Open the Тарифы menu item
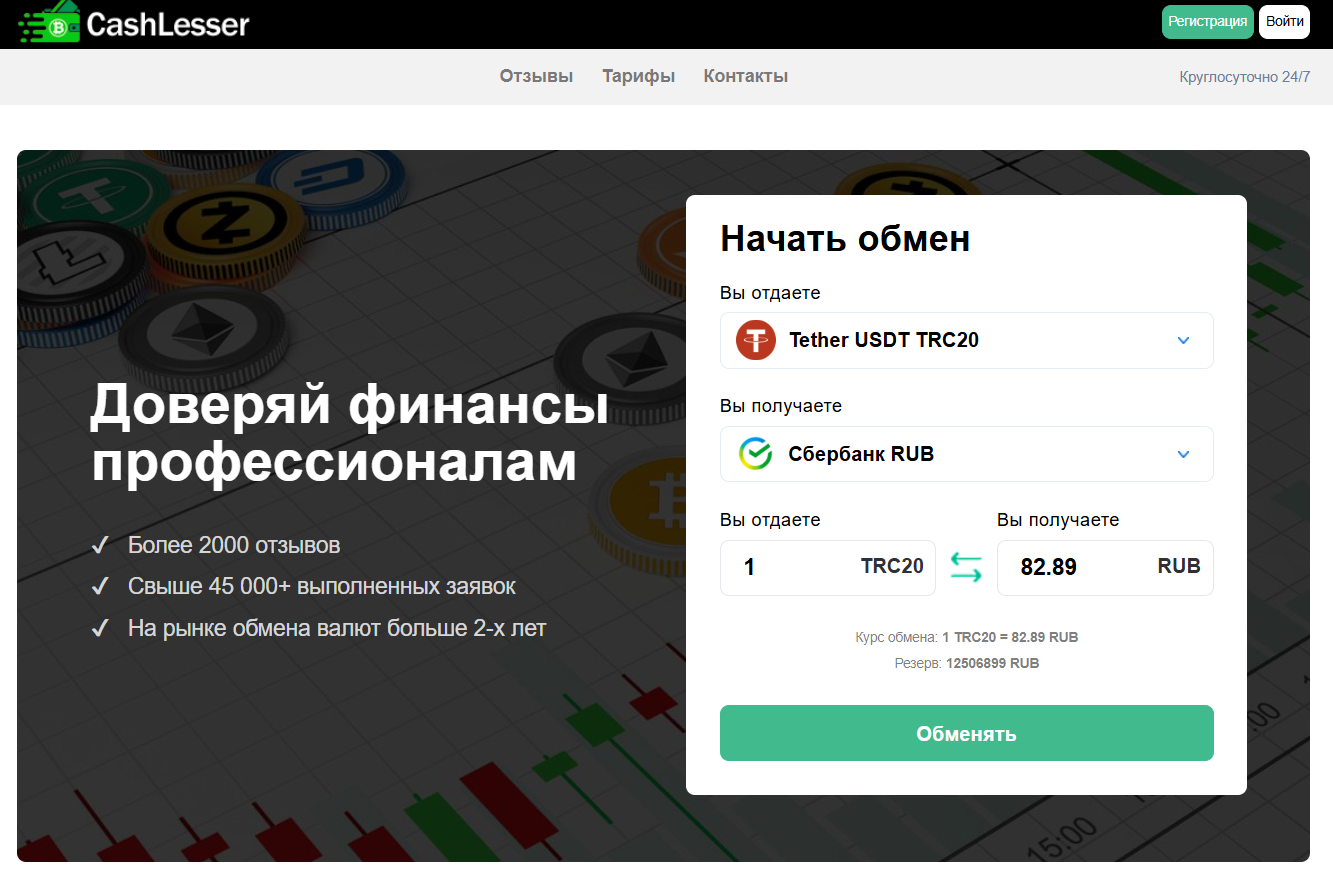This screenshot has height=869, width=1333. tap(639, 76)
